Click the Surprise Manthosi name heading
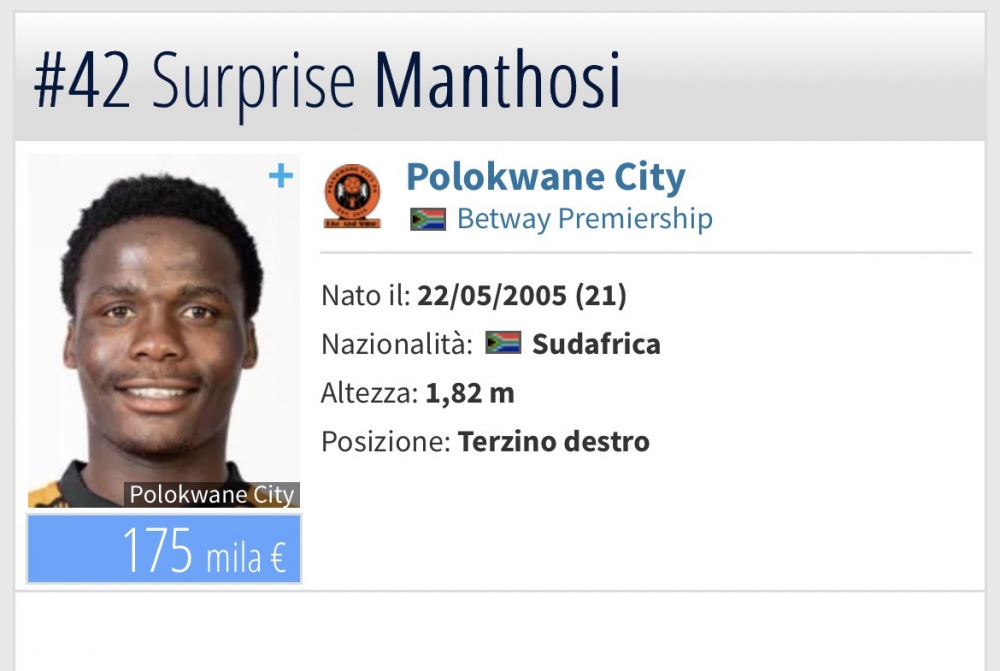This screenshot has width=1000, height=671. pos(386,81)
